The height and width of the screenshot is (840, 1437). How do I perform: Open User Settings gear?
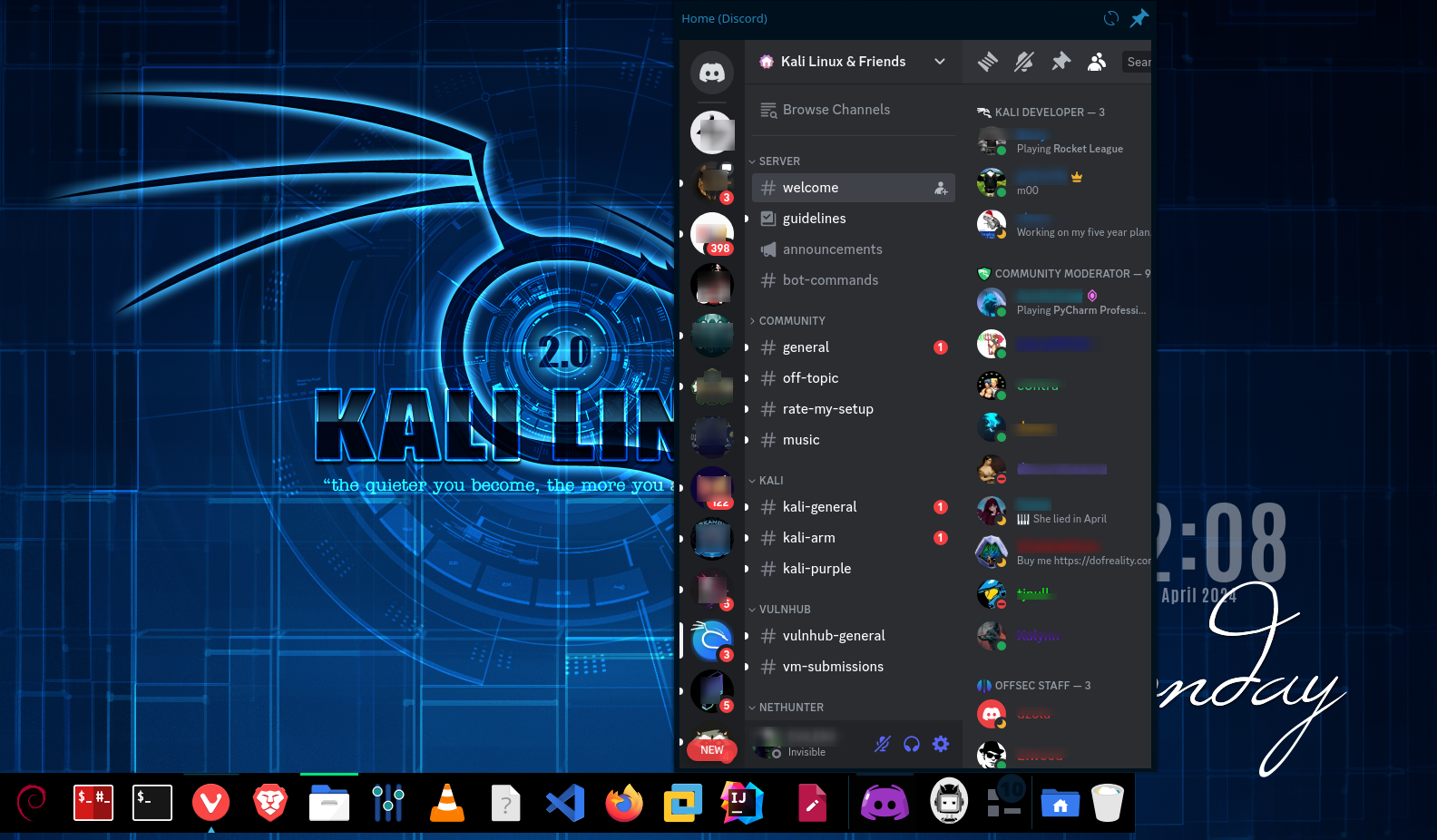pyautogui.click(x=941, y=744)
